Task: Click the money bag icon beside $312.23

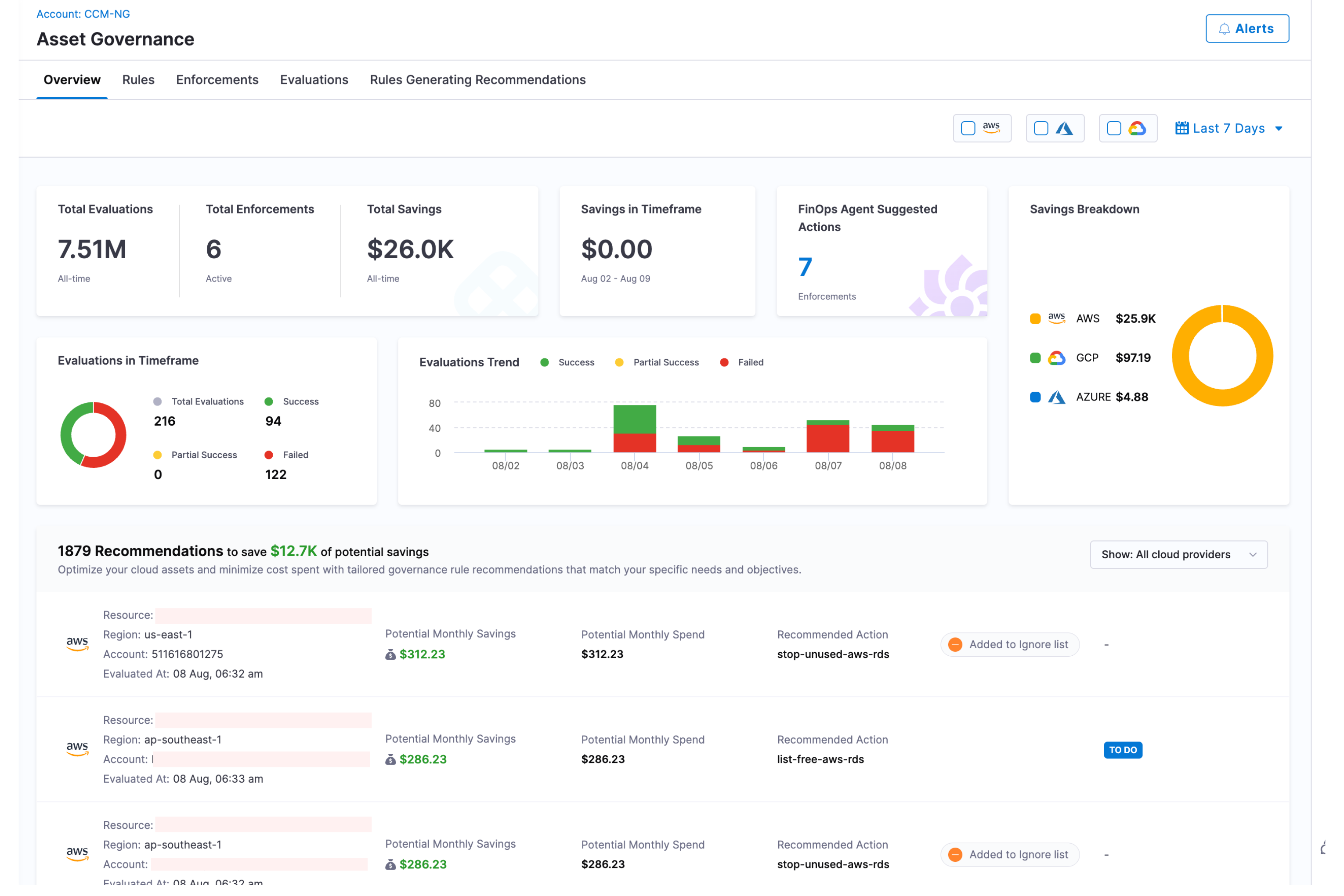Action: click(x=390, y=655)
